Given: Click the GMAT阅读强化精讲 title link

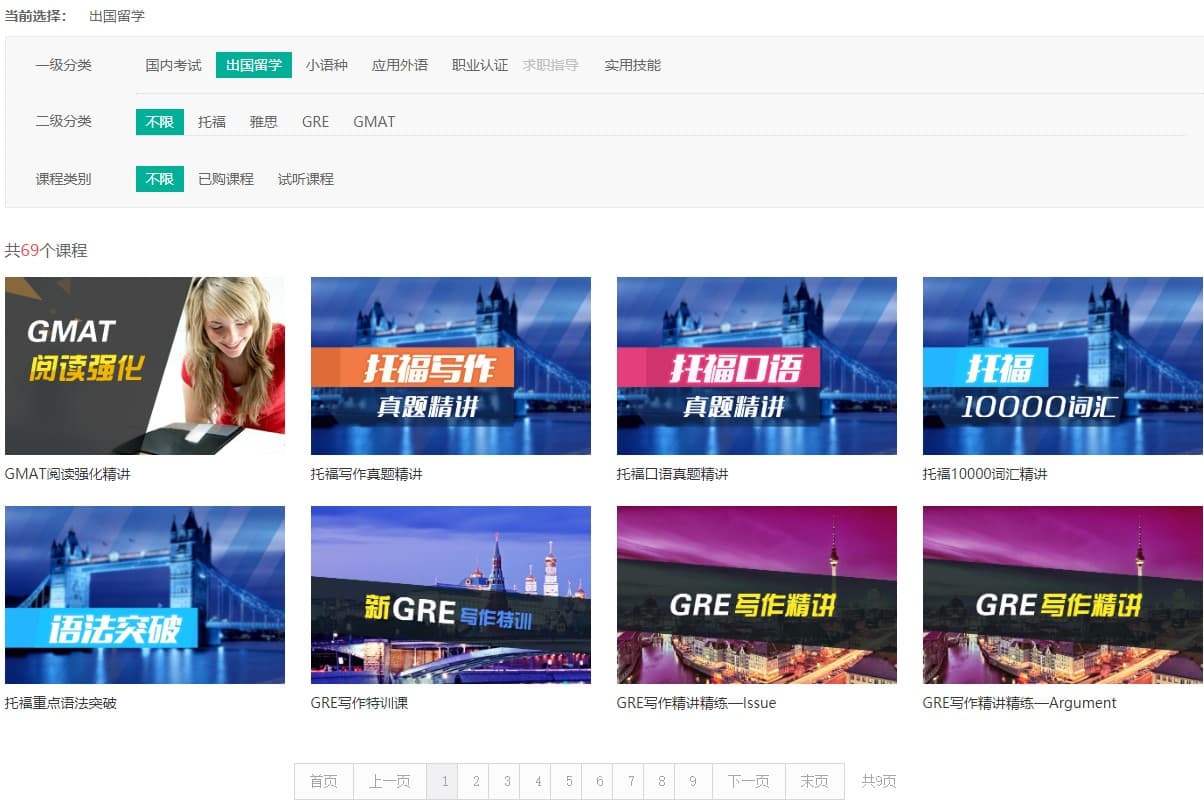Looking at the screenshot, I should (x=68, y=474).
